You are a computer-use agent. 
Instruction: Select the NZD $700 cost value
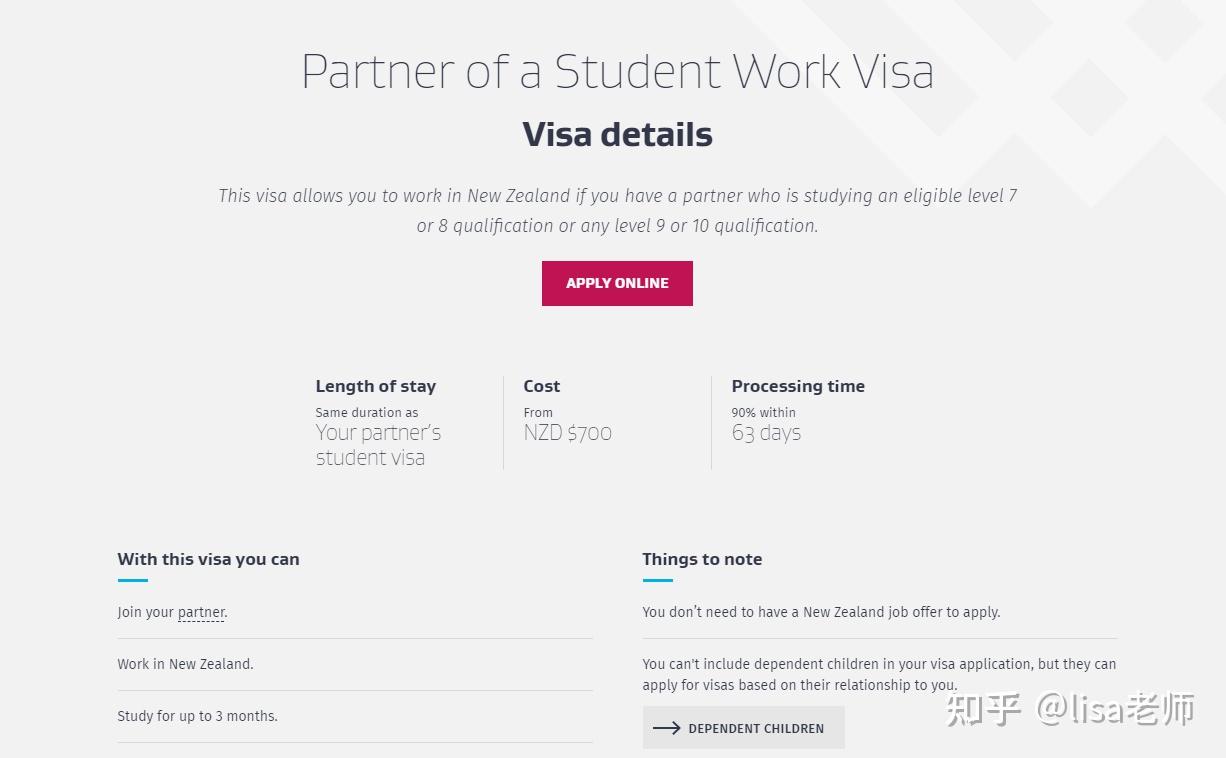[567, 433]
